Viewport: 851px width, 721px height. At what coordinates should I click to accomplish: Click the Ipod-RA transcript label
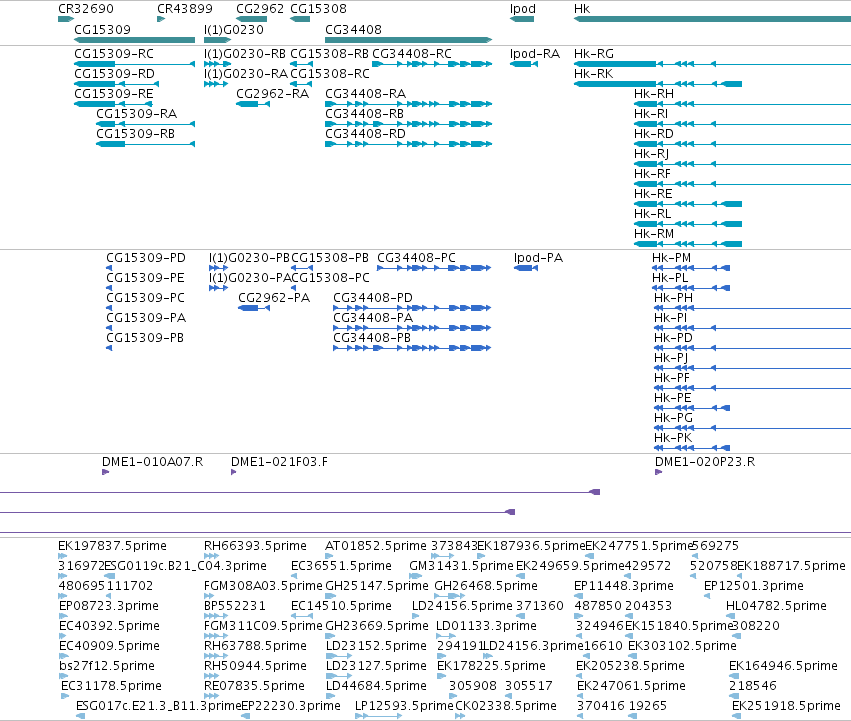(x=535, y=54)
